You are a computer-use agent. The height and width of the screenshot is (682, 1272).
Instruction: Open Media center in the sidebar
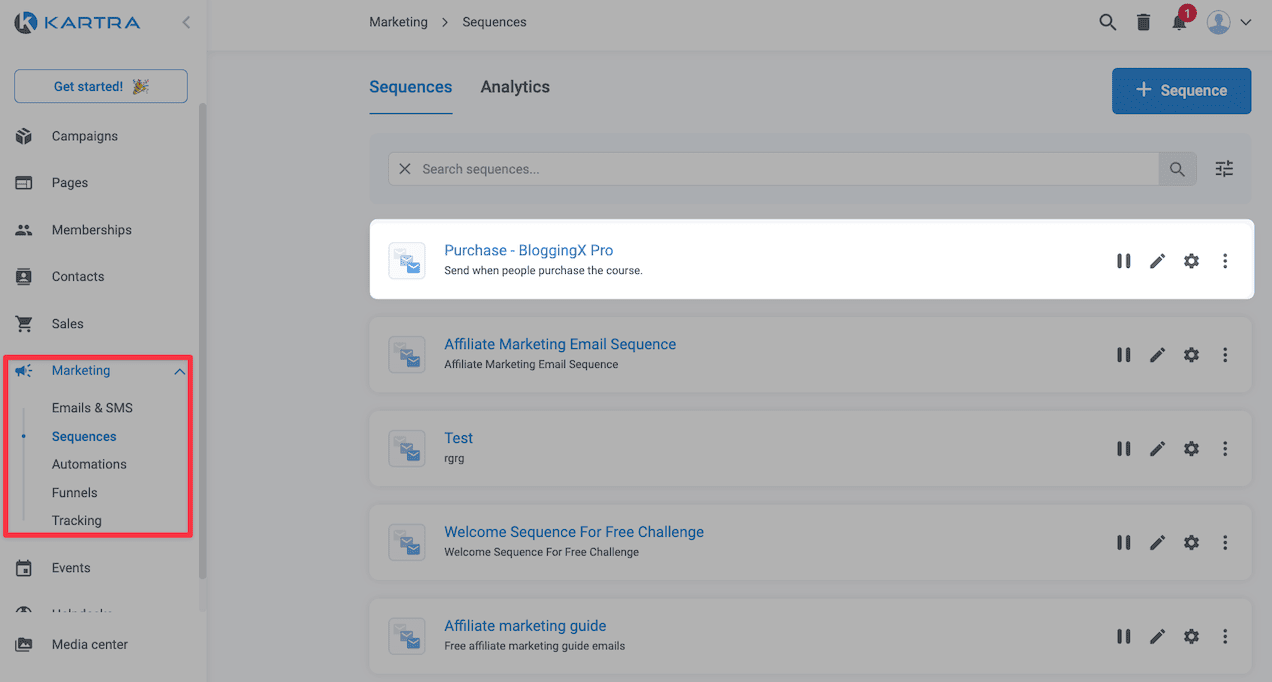click(90, 645)
